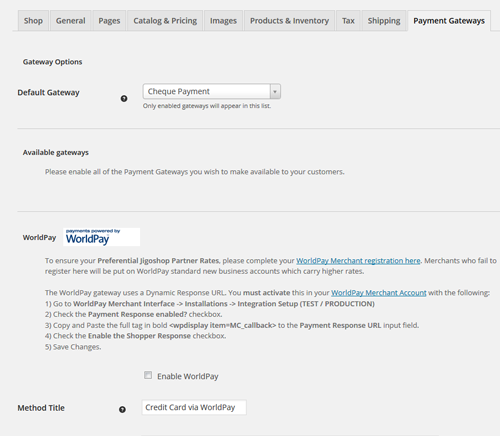500x436 pixels.
Task: Click the Method Title input field
Action: [194, 407]
